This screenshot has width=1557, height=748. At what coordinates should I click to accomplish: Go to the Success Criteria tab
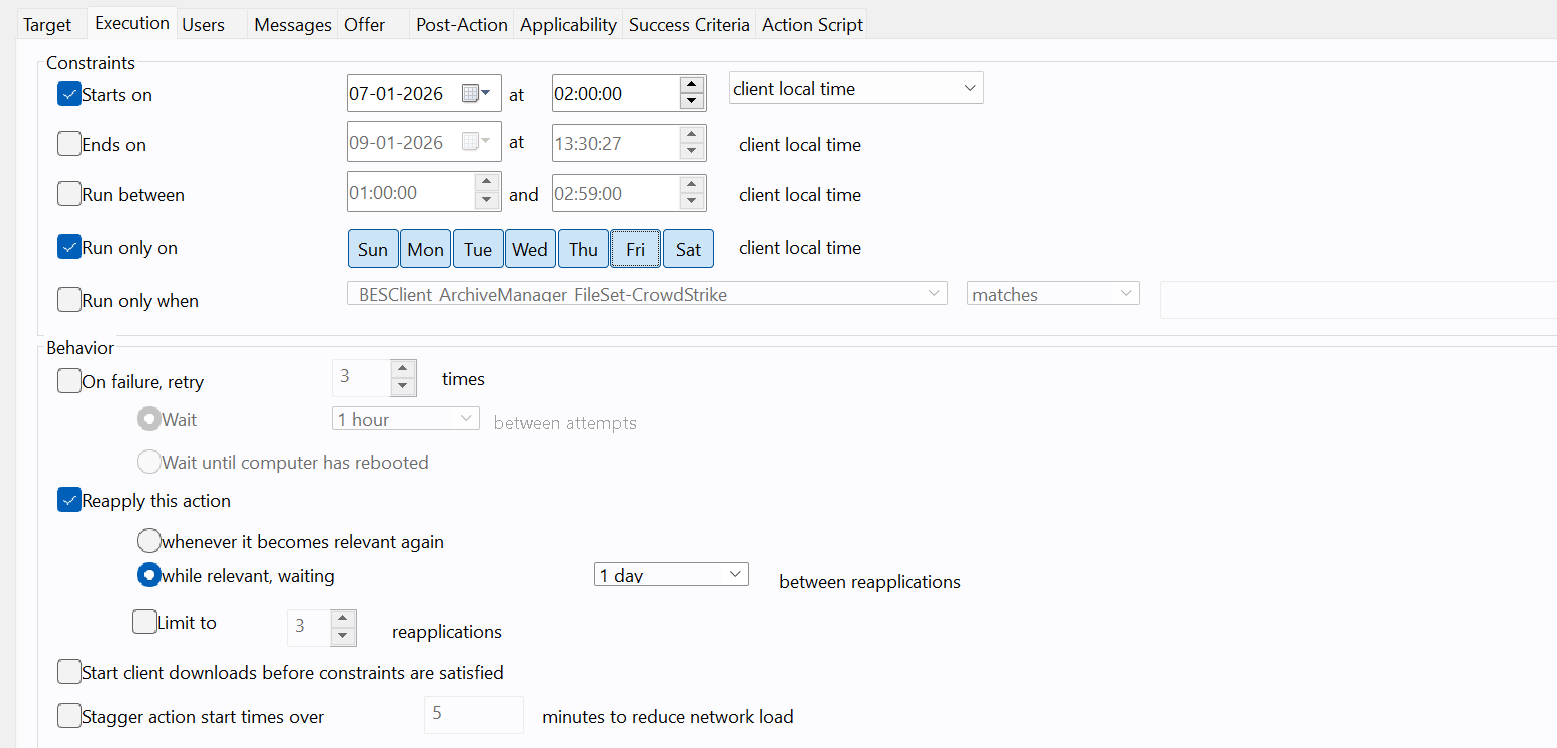click(688, 25)
